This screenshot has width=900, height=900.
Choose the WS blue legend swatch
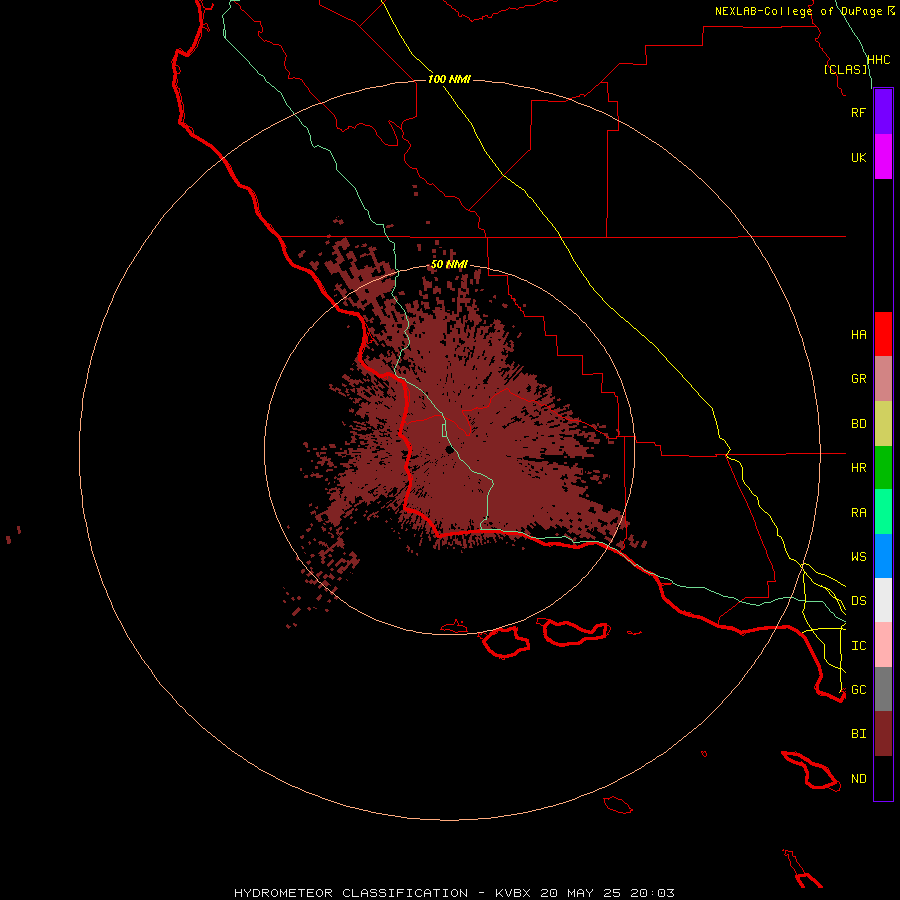click(883, 556)
